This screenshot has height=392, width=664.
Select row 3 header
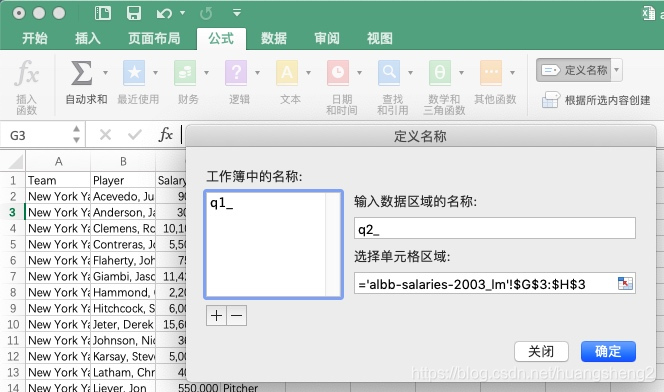tap(13, 212)
